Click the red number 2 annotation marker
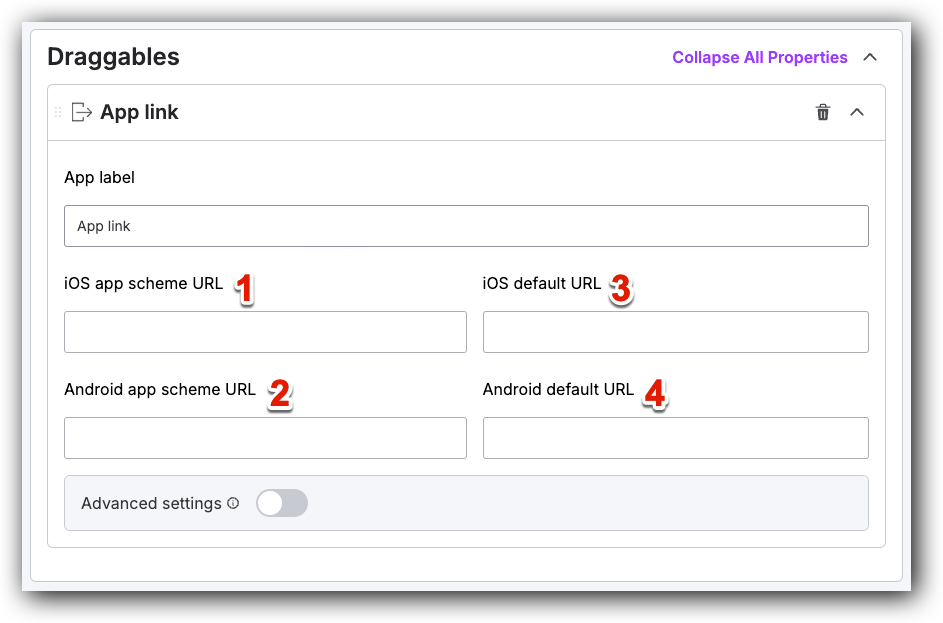 point(279,395)
